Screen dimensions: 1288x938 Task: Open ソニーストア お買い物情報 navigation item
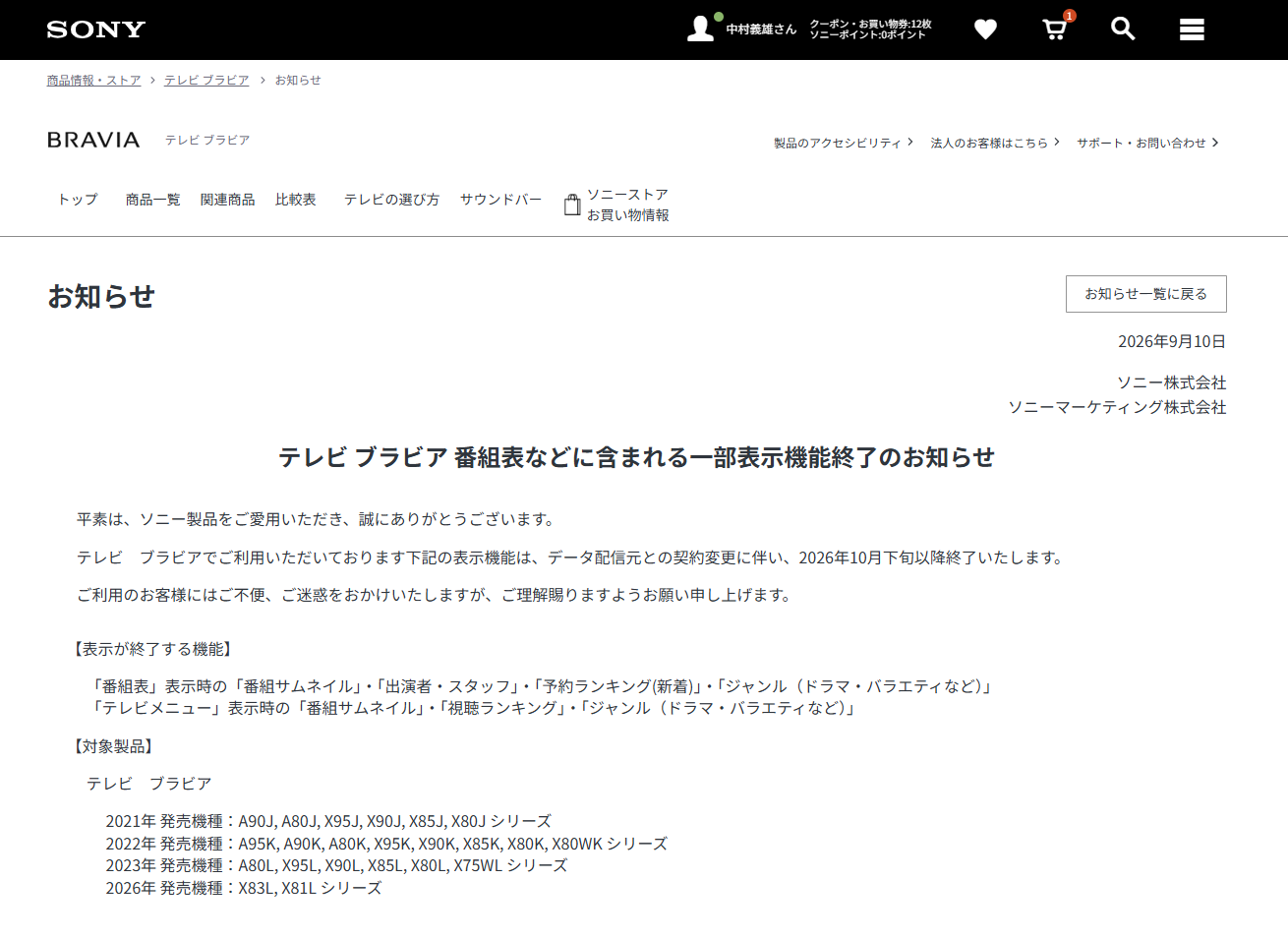(616, 205)
